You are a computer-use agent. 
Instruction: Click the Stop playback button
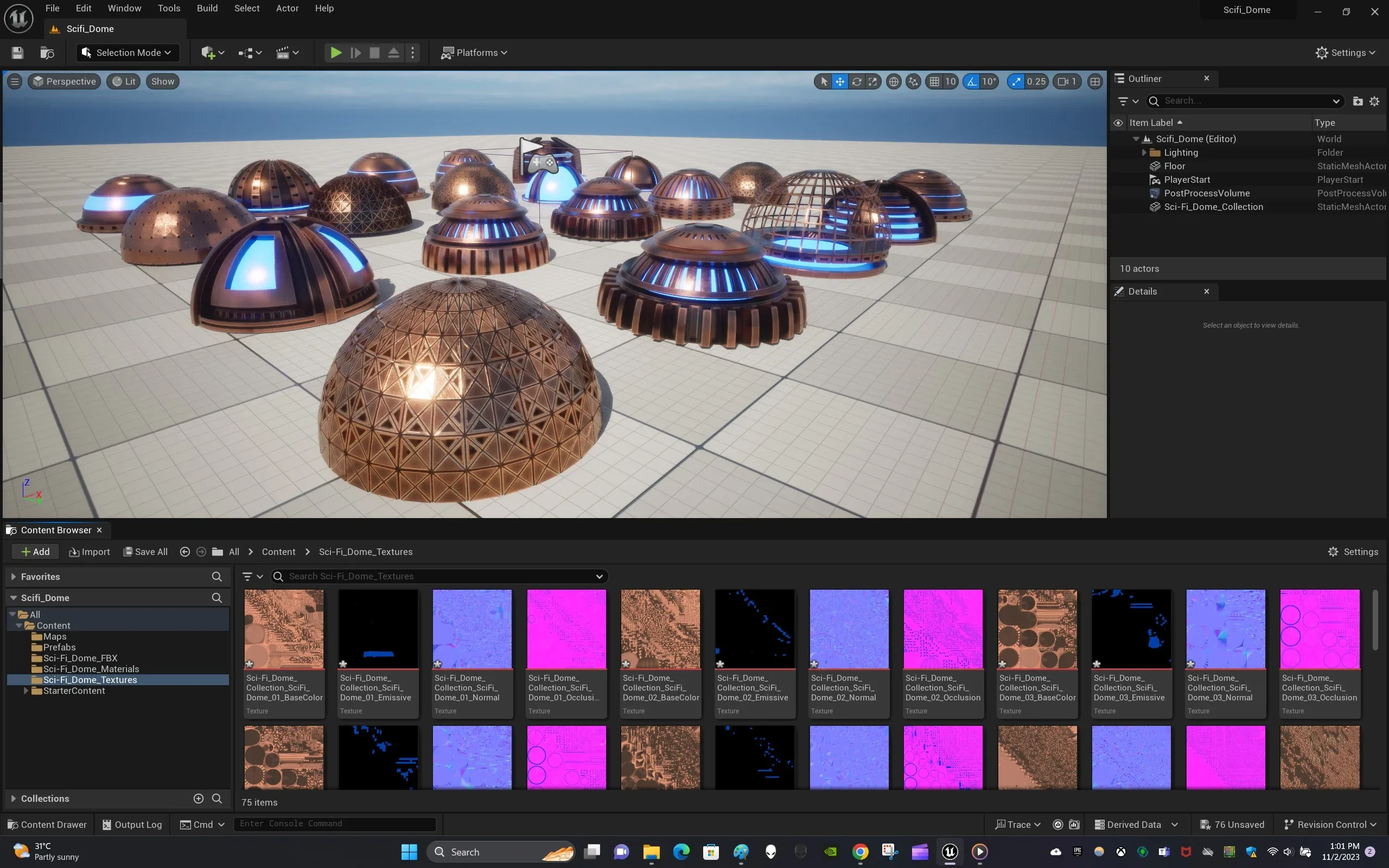click(374, 53)
